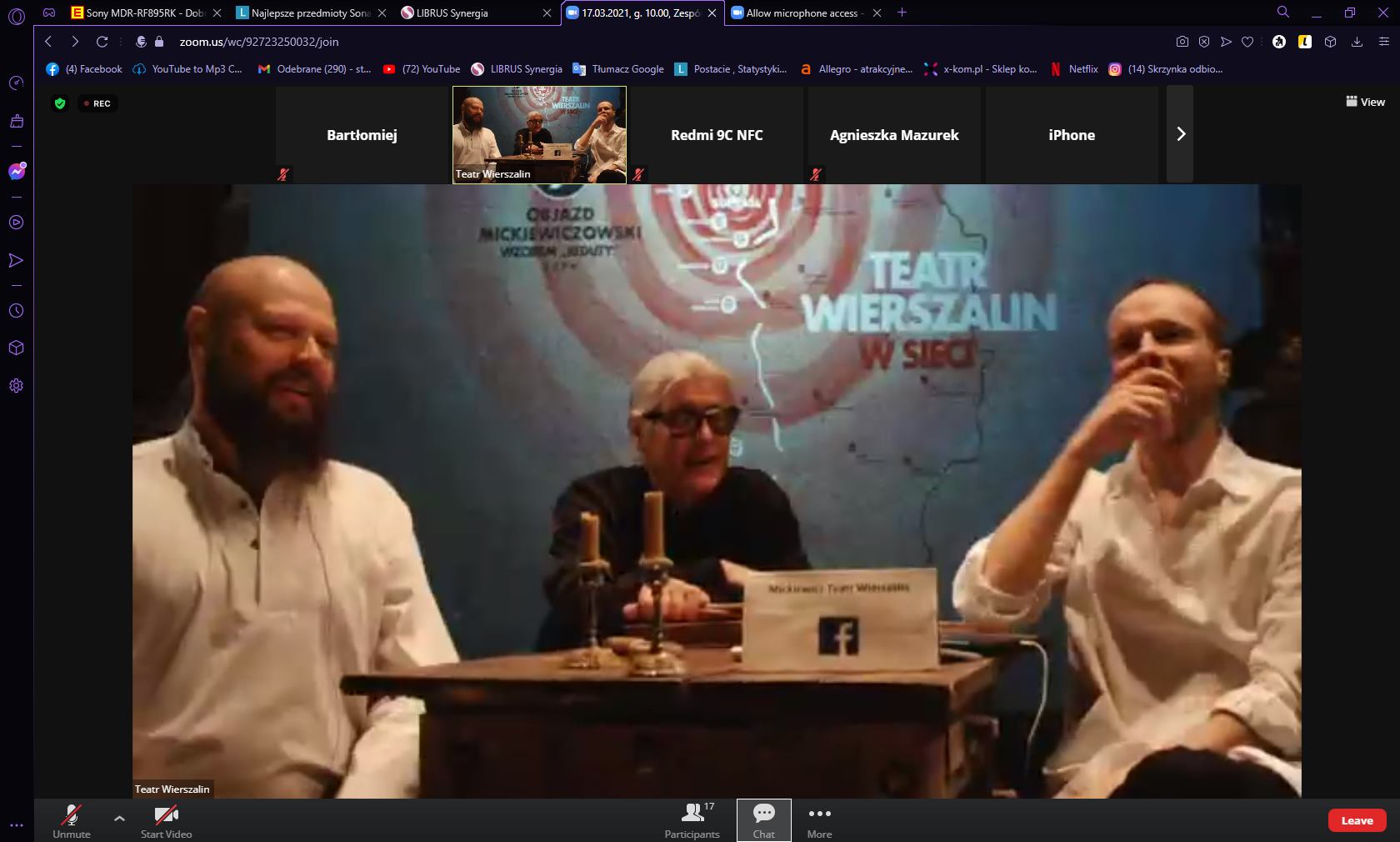Click the green encryption shield icon

pyautogui.click(x=60, y=103)
